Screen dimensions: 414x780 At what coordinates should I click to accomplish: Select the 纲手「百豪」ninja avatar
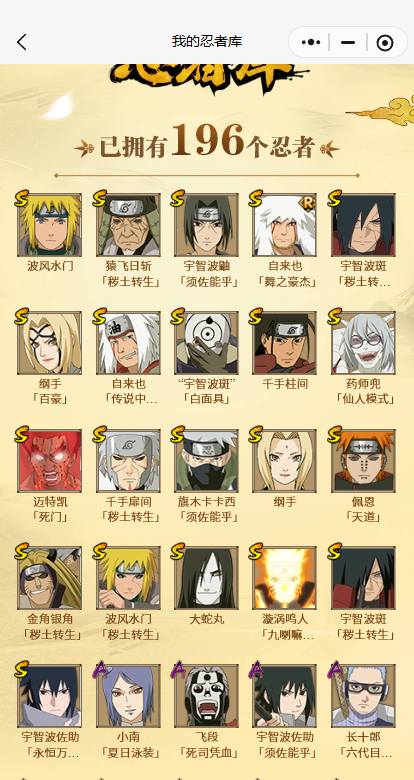coord(50,343)
